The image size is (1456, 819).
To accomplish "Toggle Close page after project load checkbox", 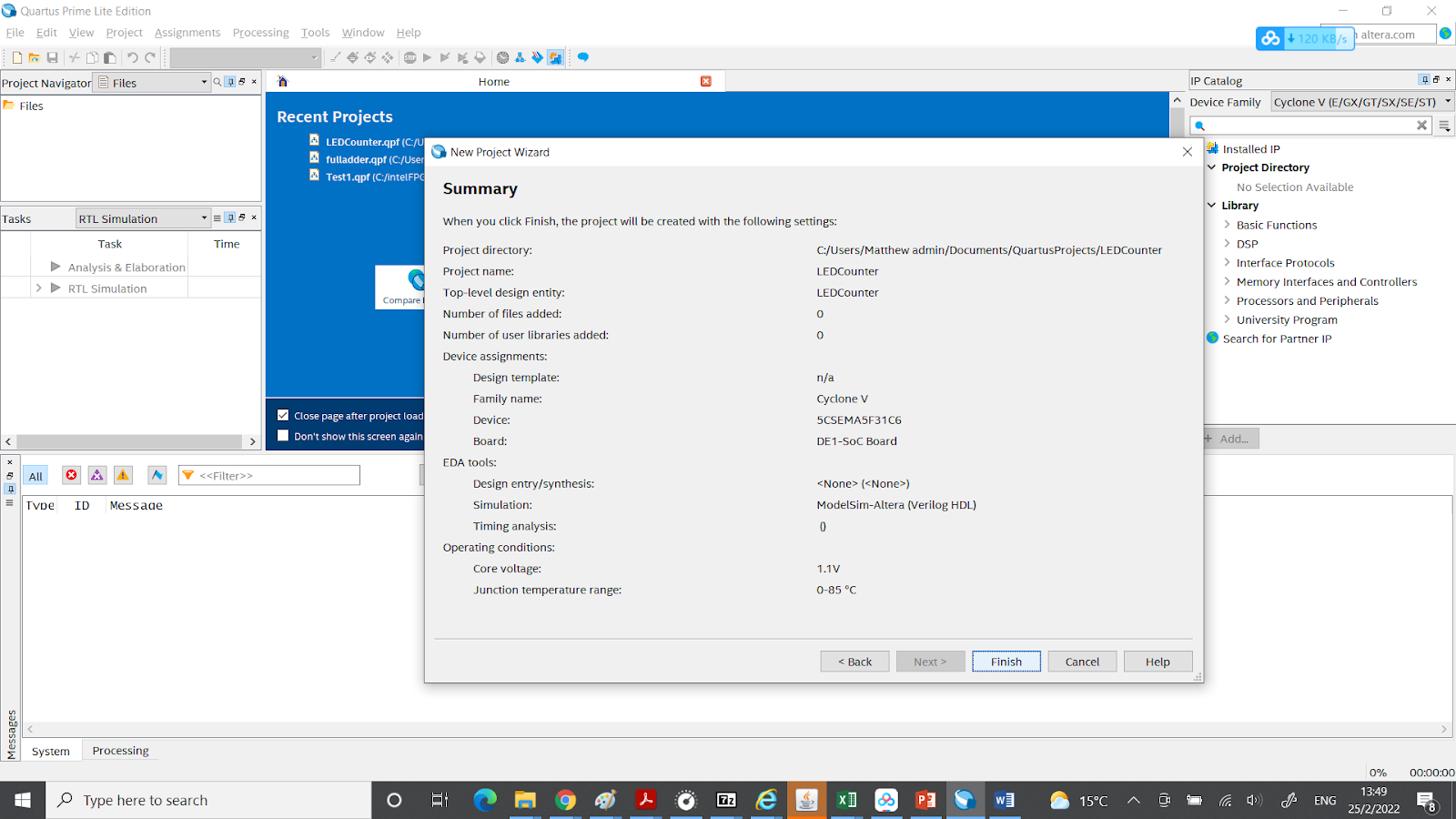I will pyautogui.click(x=283, y=415).
